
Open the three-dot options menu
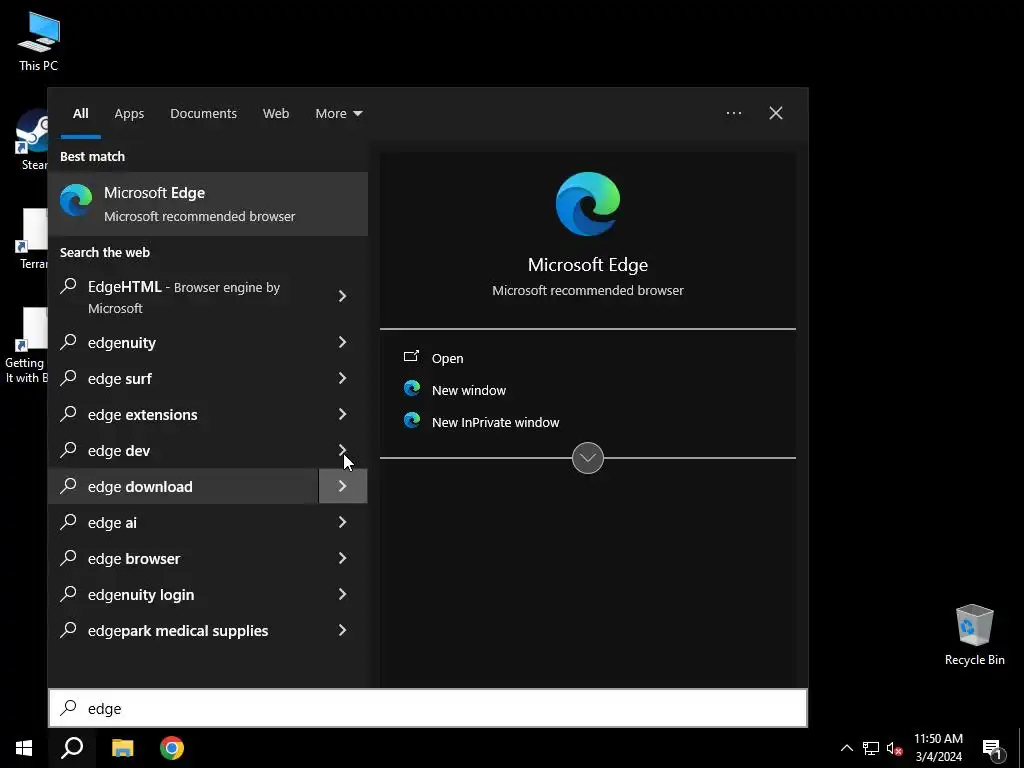[733, 113]
